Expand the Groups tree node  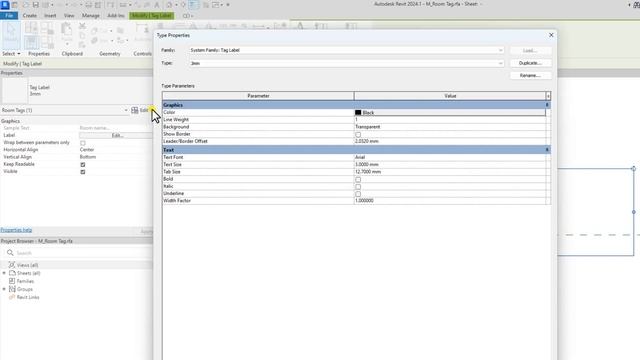pyautogui.click(x=4, y=289)
